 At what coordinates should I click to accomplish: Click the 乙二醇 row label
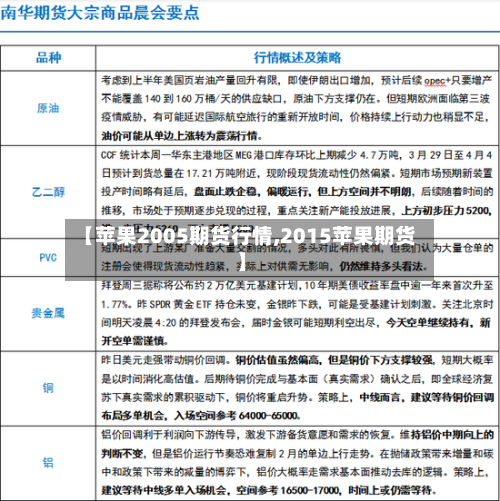tap(48, 192)
